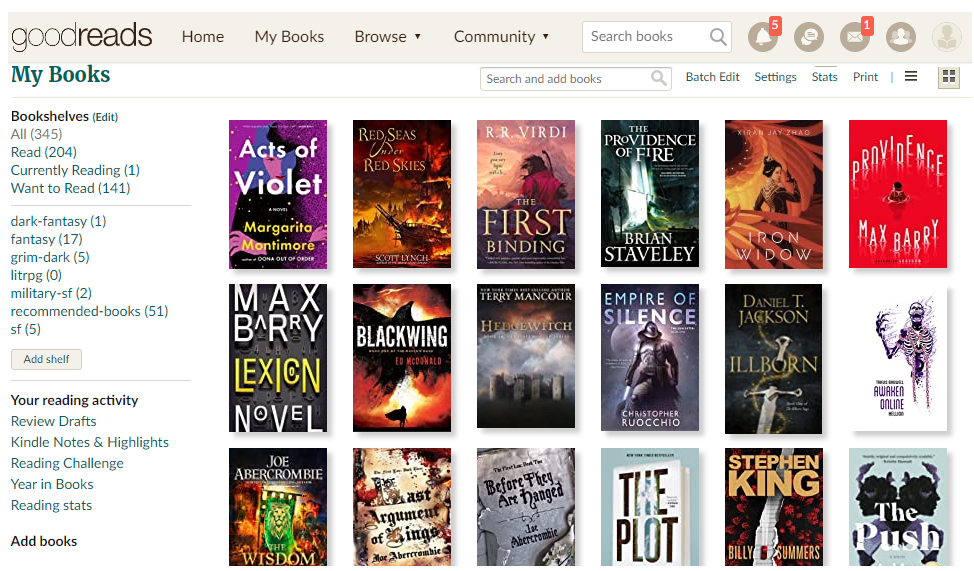Go to the Goodreads logo homepage
974x571 pixels.
click(x=81, y=36)
